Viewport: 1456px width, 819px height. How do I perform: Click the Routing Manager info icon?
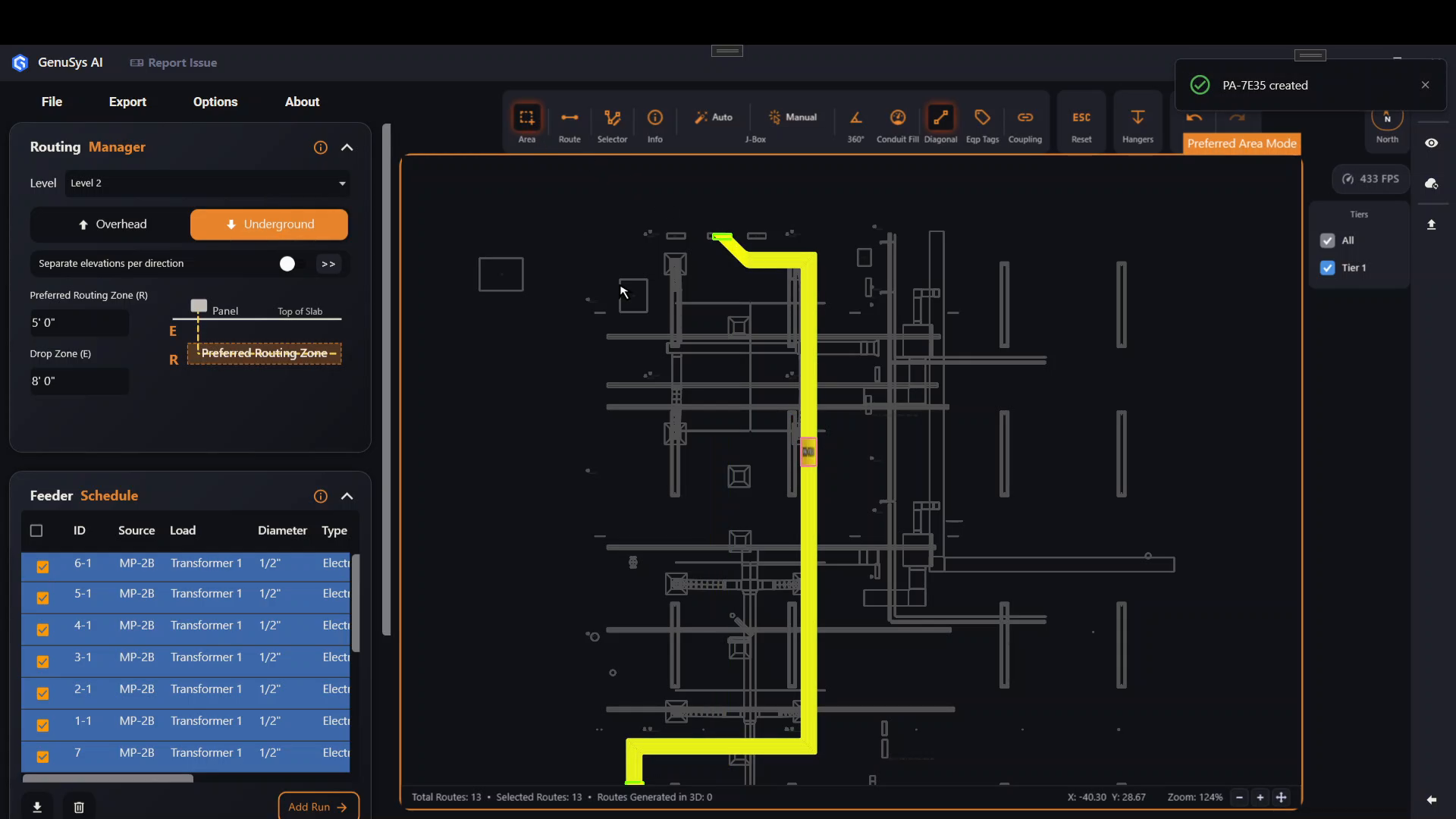click(321, 147)
